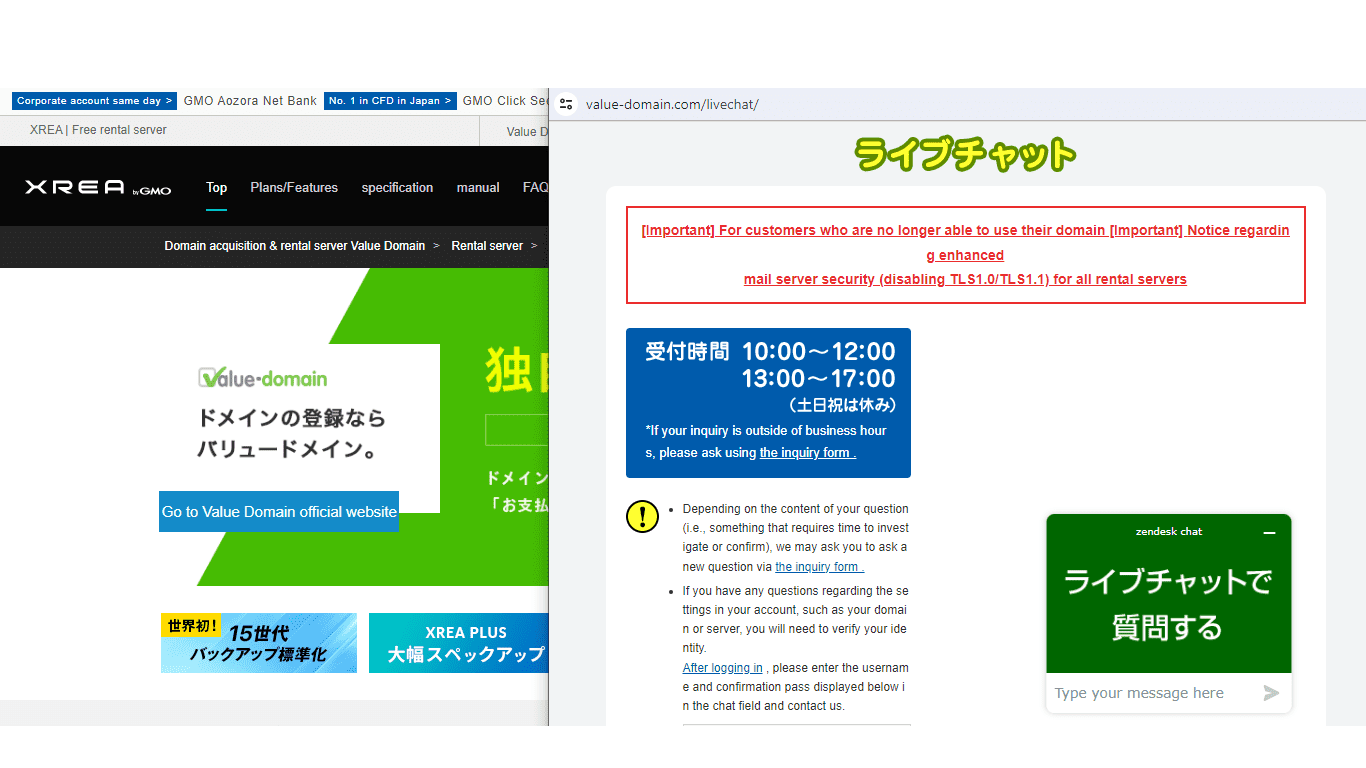Follow the 'Rental server' breadcrumb link
Image resolution: width=1366 pixels, height=768 pixels.
[x=487, y=246]
